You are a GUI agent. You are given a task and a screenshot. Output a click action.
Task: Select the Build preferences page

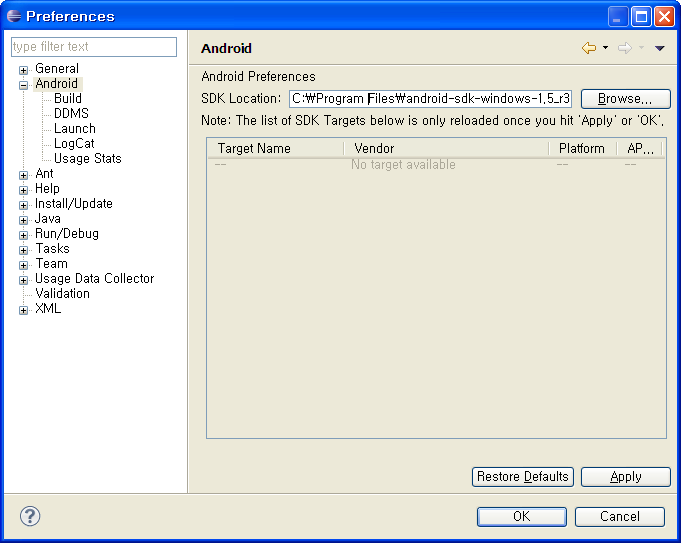(68, 99)
